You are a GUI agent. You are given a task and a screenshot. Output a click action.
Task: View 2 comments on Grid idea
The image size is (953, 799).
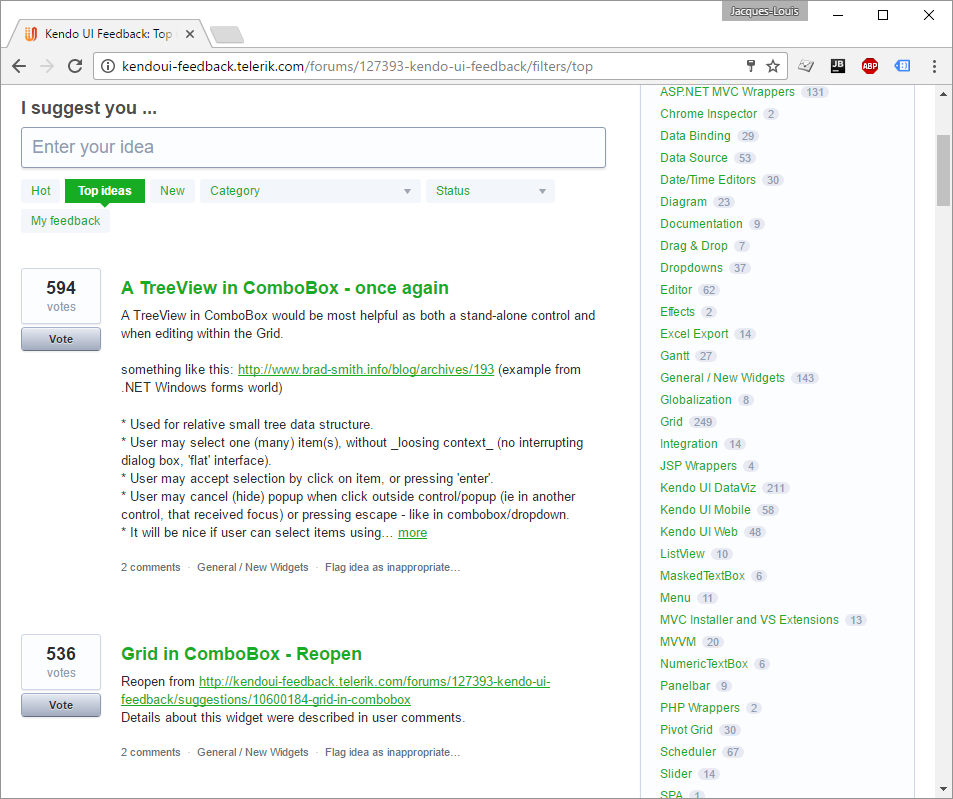pyautogui.click(x=151, y=752)
